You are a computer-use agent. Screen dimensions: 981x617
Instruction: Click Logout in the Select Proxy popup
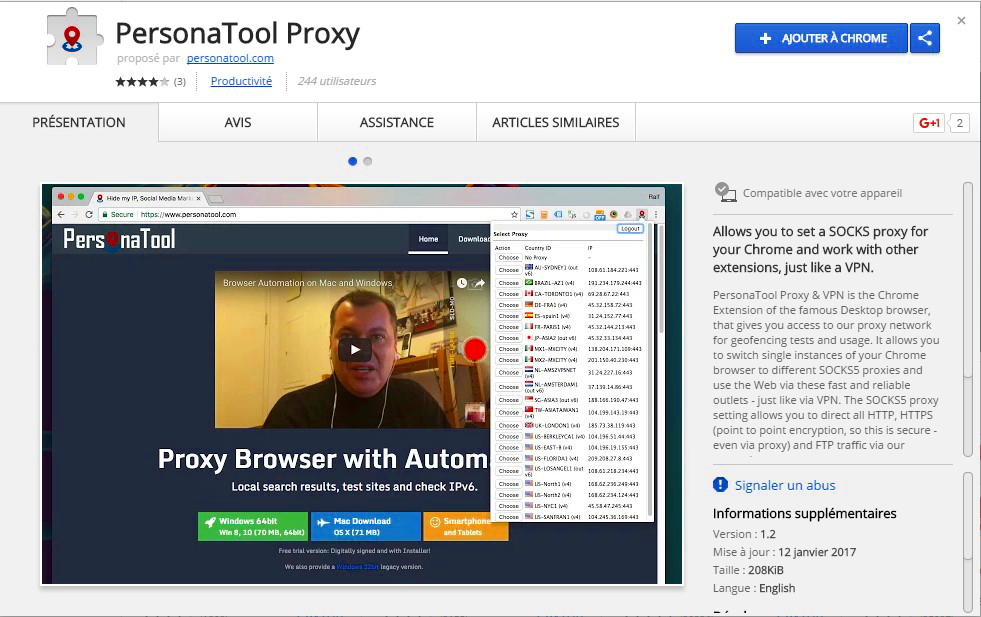(x=631, y=228)
